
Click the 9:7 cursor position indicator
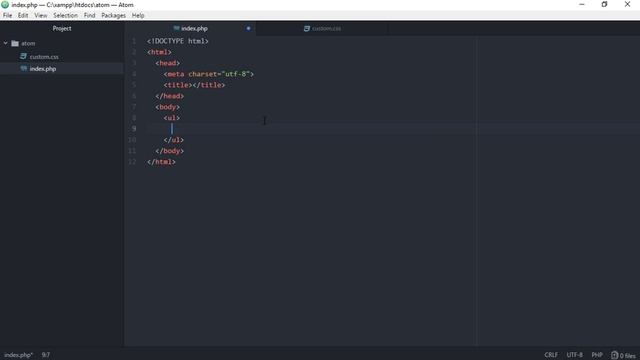[x=46, y=355]
